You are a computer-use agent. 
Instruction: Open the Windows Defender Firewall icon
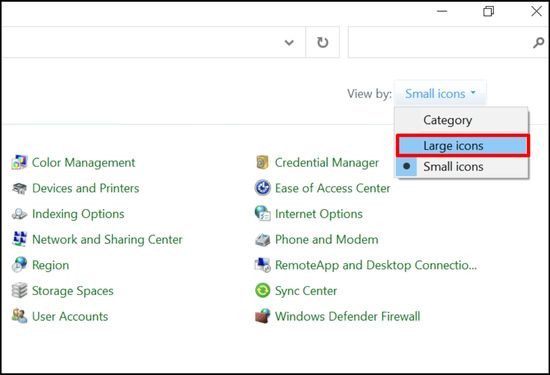(262, 316)
